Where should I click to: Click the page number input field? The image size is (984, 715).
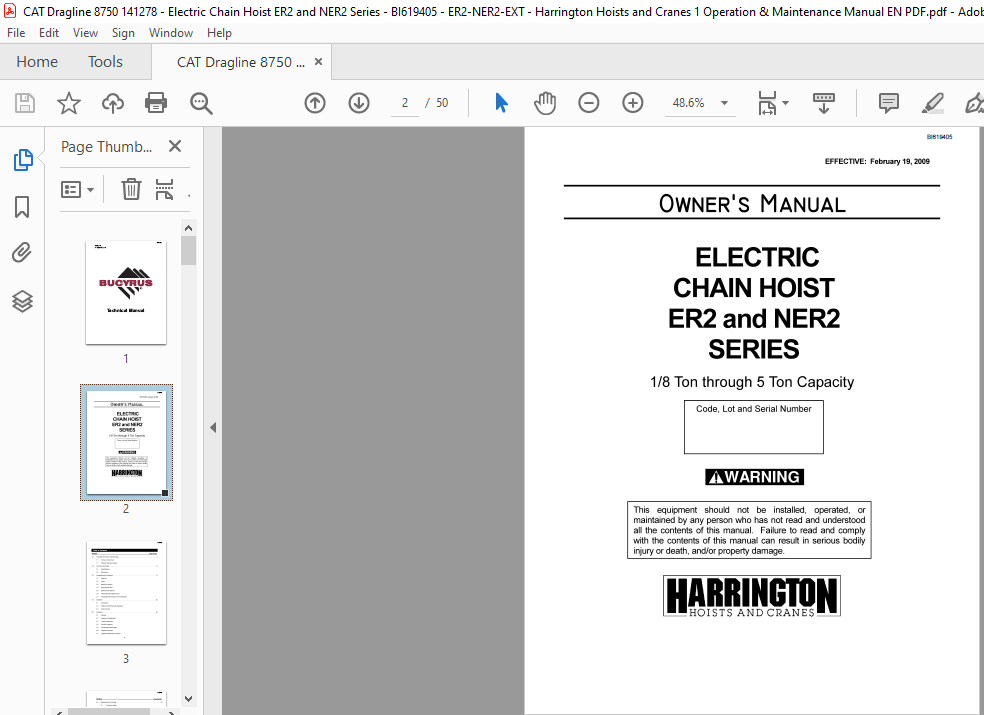[x=405, y=103]
